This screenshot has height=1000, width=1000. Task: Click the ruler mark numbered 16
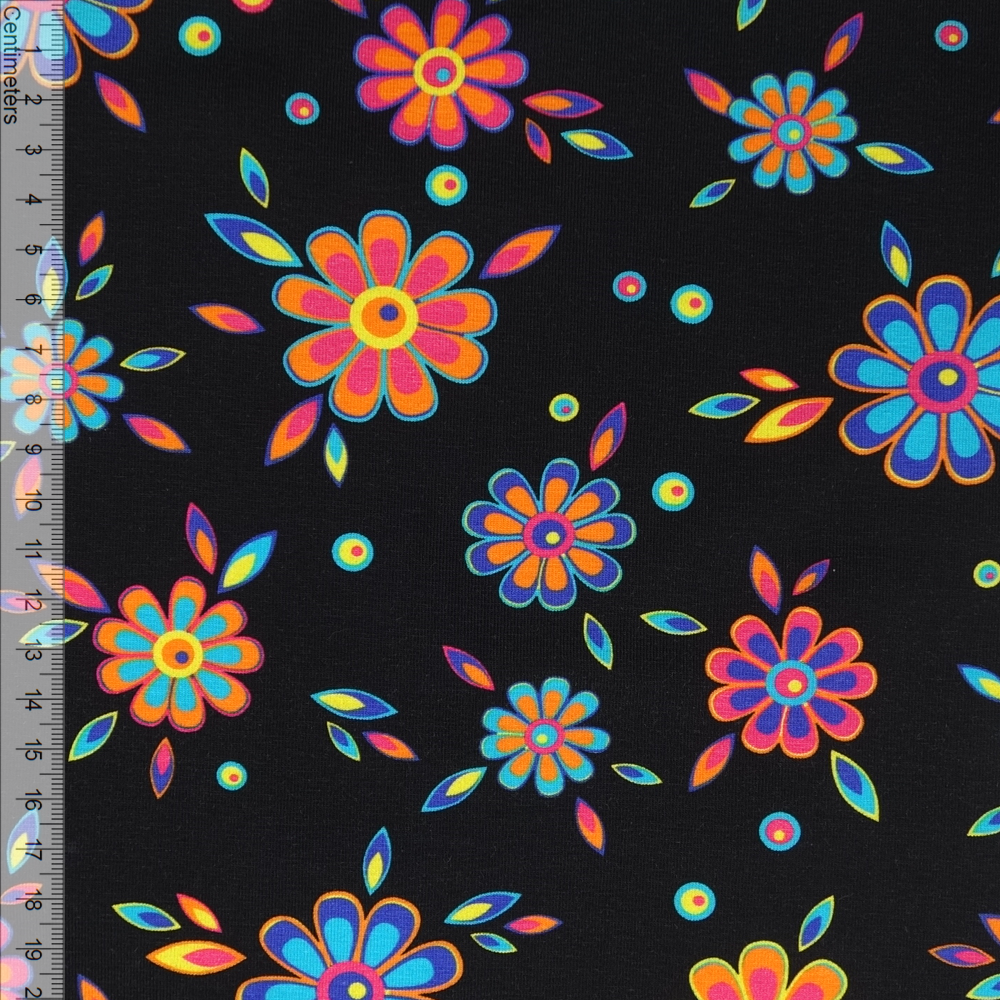pos(32,800)
